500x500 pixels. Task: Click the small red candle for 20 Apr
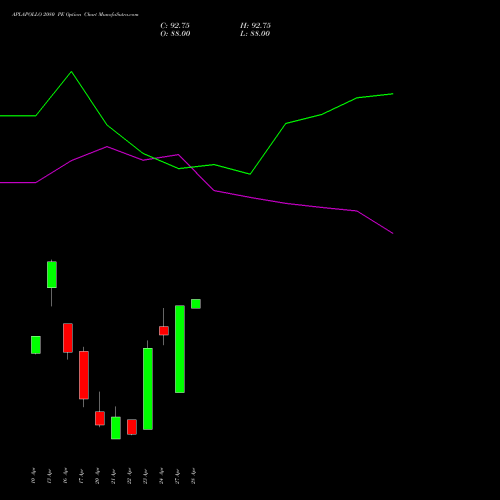[x=100, y=418]
